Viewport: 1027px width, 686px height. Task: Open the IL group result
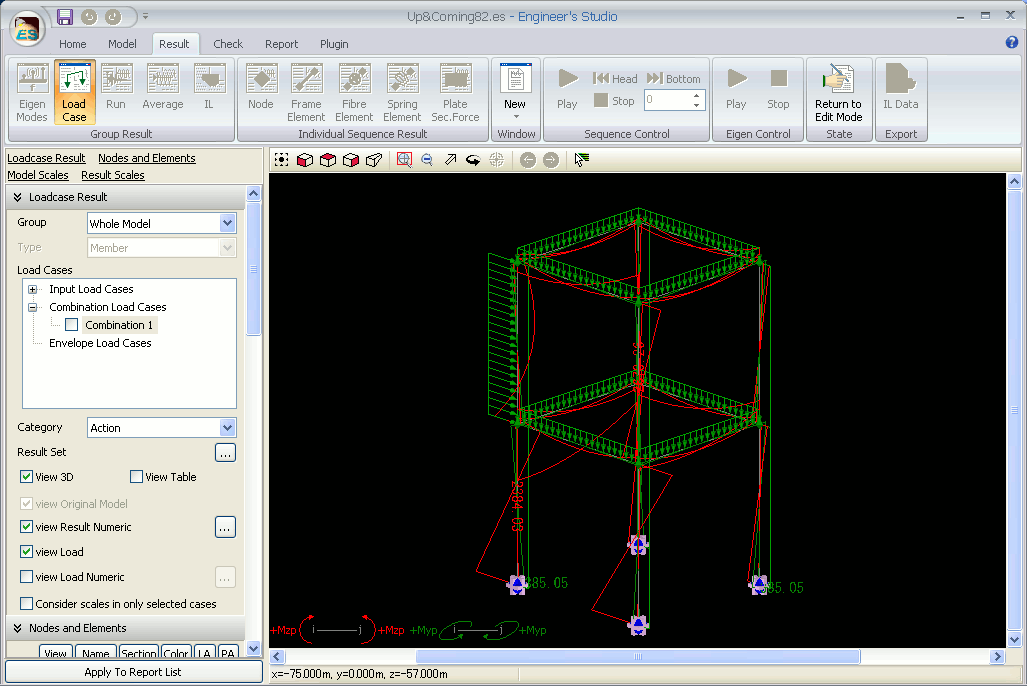pos(209,87)
